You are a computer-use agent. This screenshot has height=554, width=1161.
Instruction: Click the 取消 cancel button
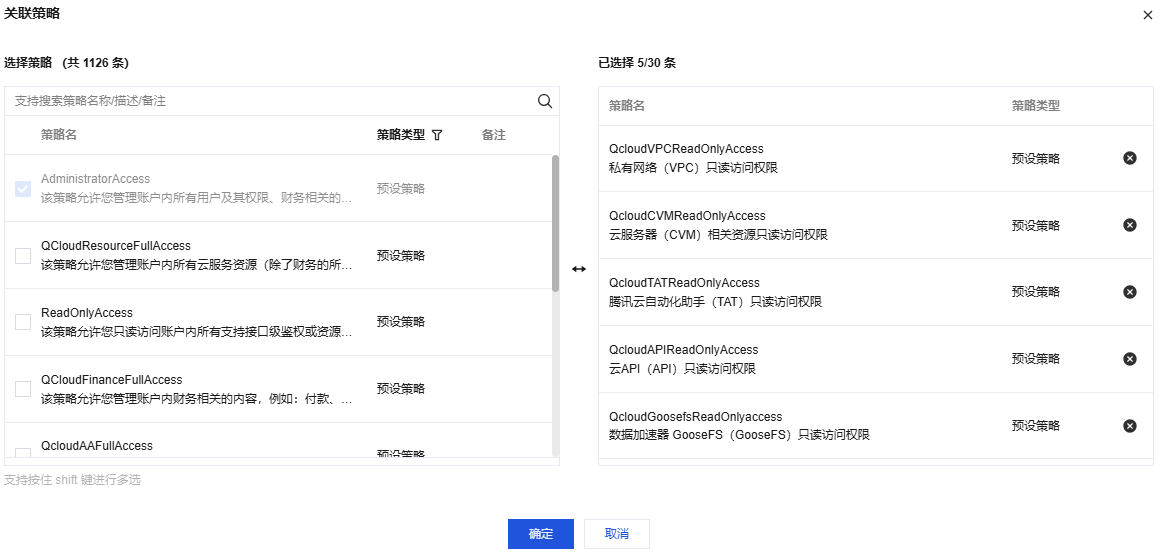pos(617,533)
